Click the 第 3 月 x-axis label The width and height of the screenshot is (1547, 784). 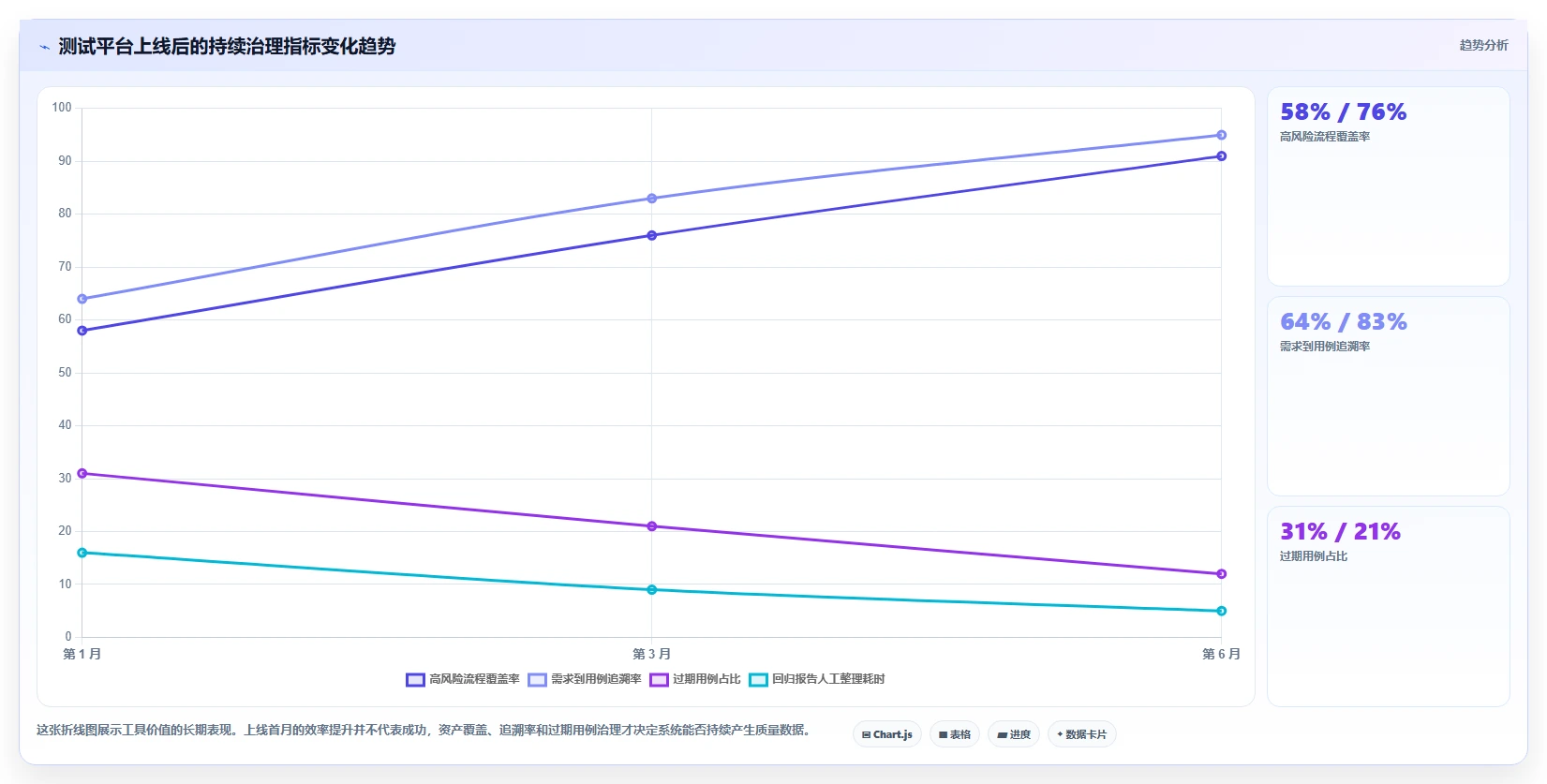(x=651, y=654)
